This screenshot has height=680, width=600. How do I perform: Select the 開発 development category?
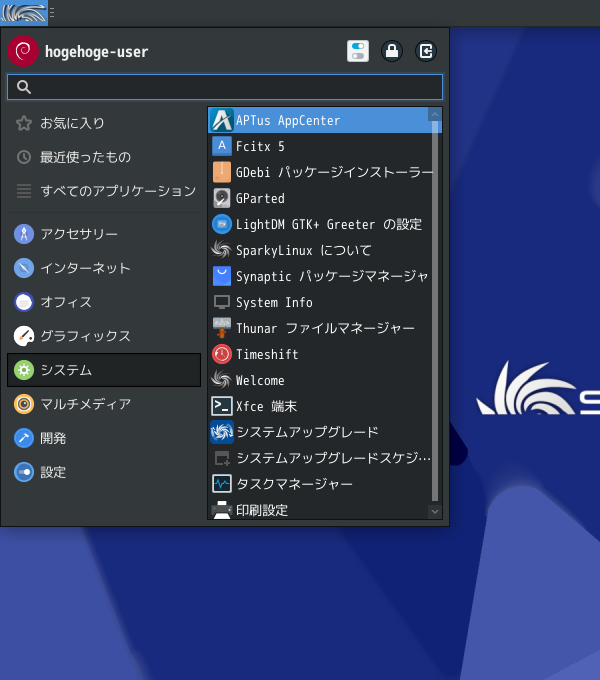(x=104, y=438)
